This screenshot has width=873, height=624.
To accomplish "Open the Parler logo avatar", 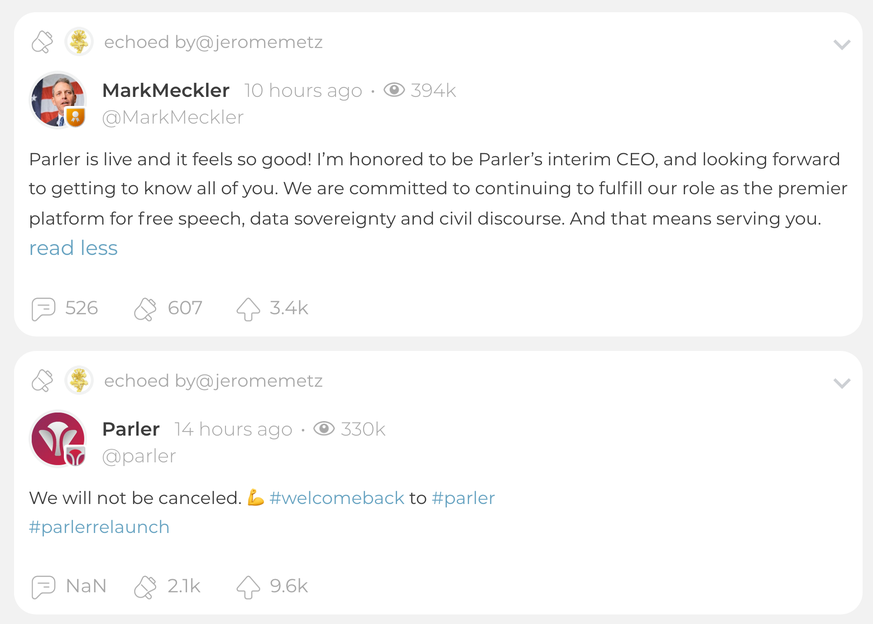I will 58,440.
